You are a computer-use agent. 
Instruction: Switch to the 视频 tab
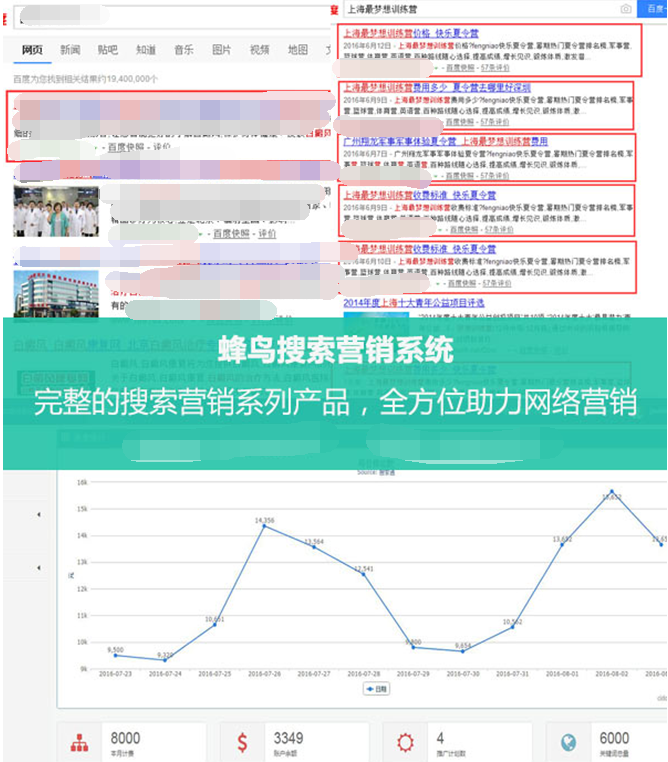(259, 50)
